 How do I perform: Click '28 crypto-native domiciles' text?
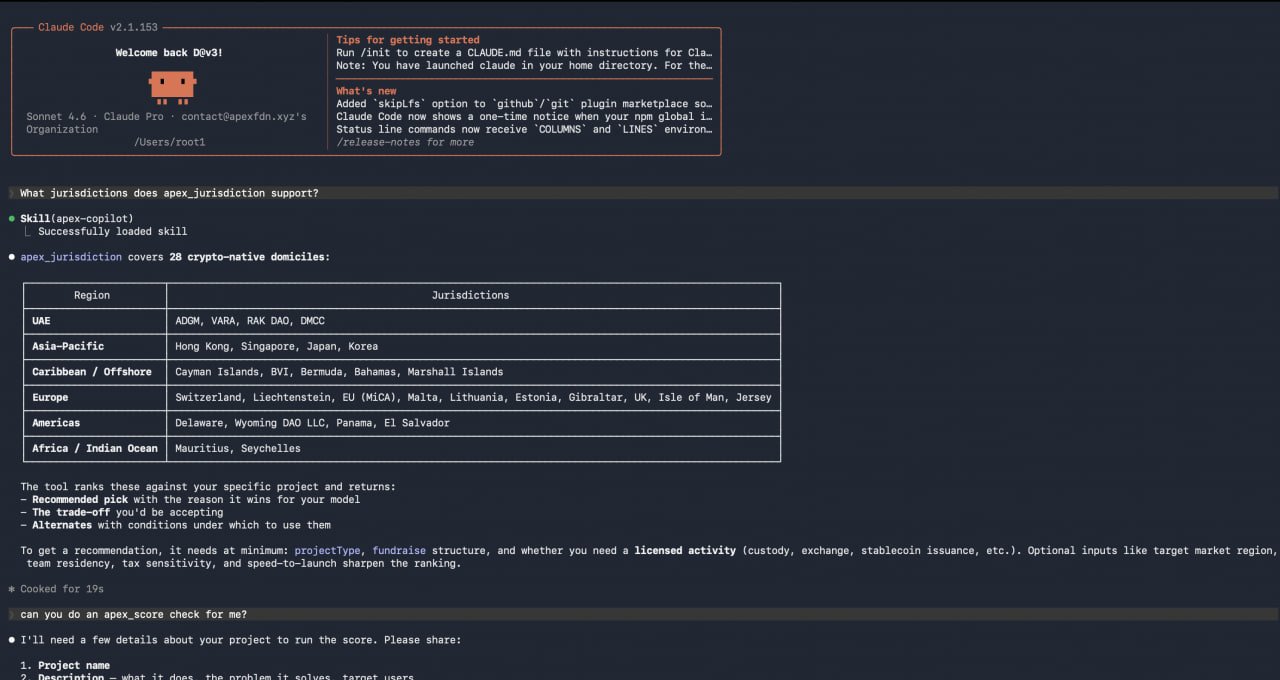(x=247, y=257)
